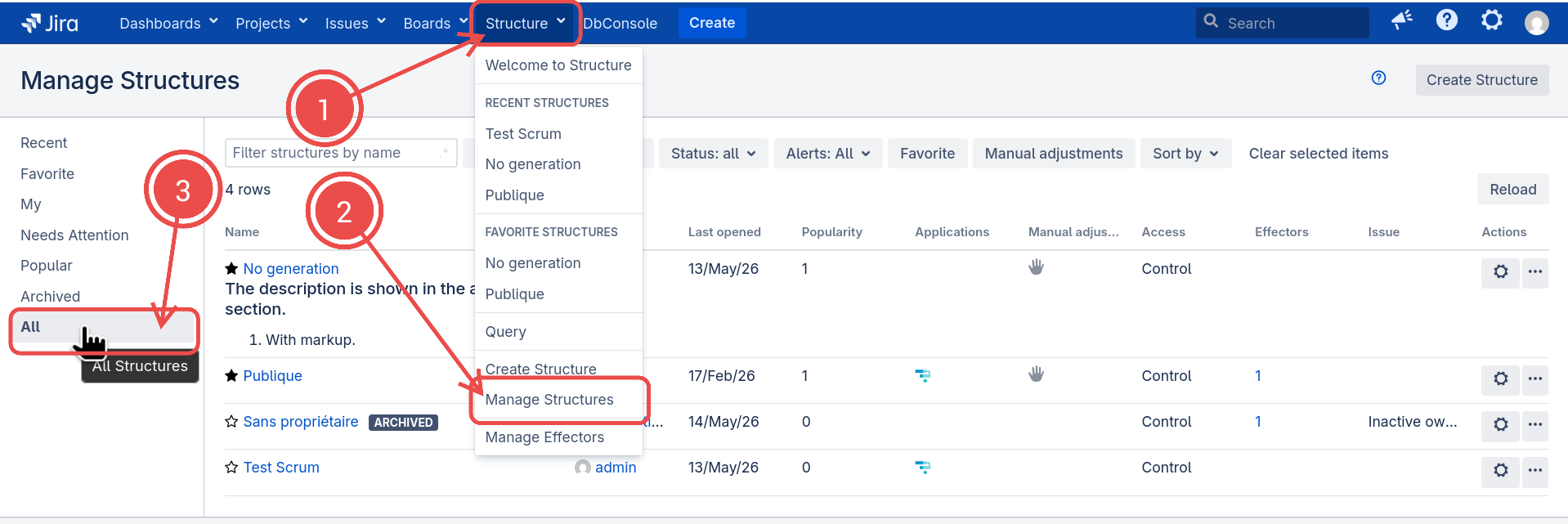Expand the Dashboards menu
The width and height of the screenshot is (1568, 524).
(168, 23)
